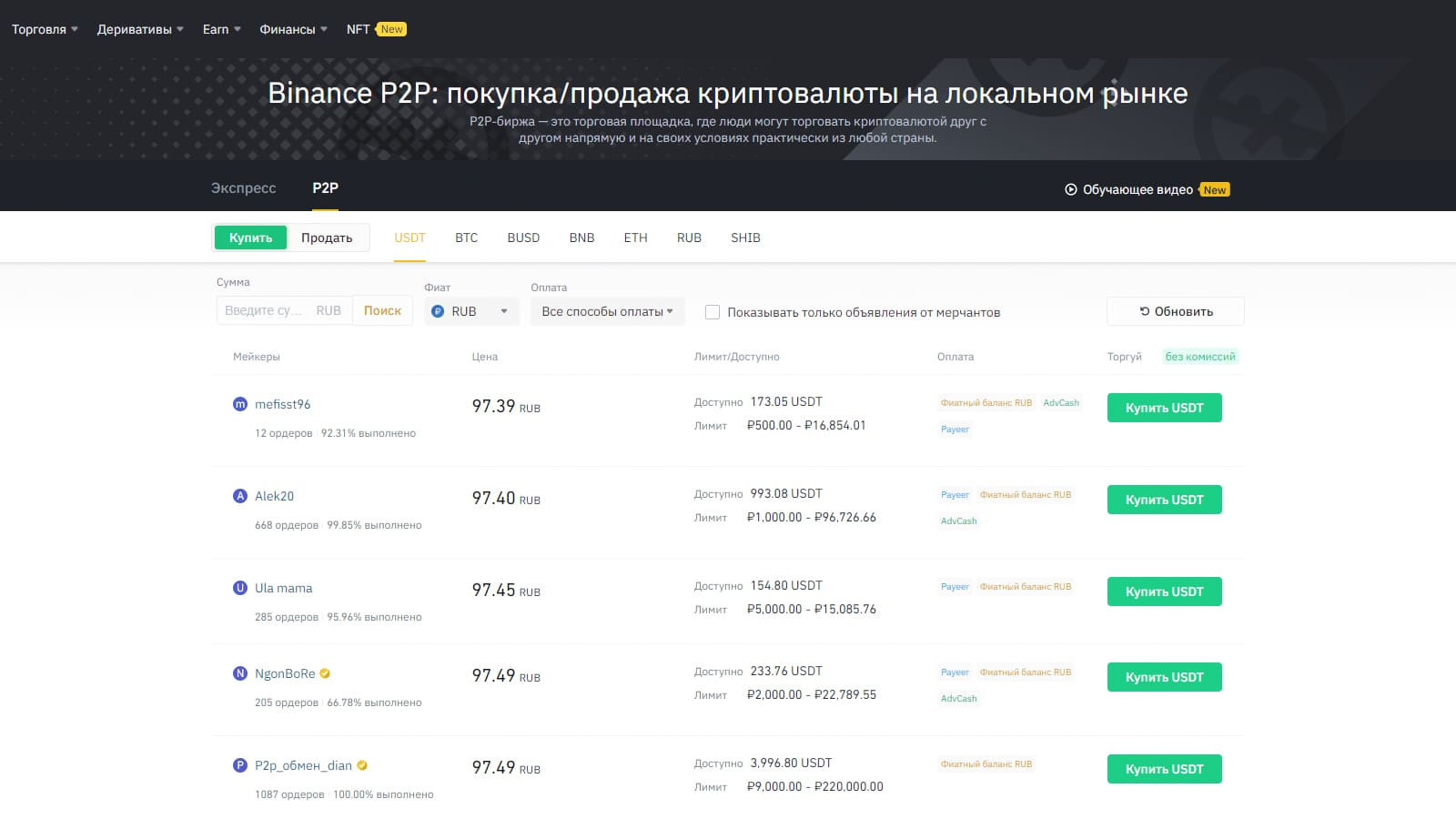Select the ETH crypto tab

[635, 238]
